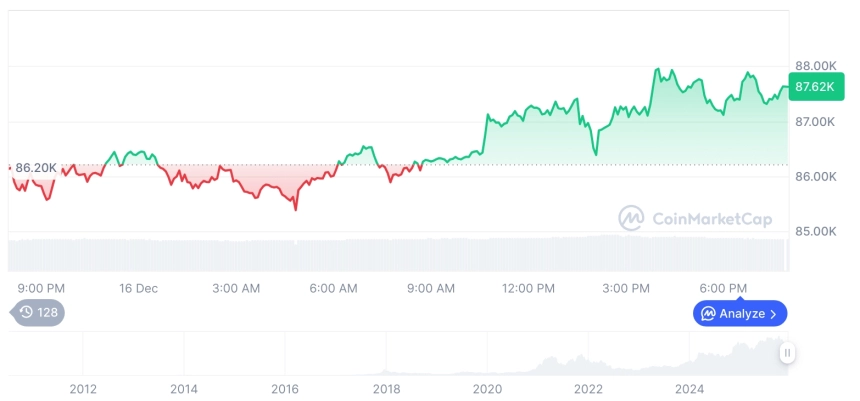
Task: Click the 16 Dec date label on the axis
Action: 138,289
